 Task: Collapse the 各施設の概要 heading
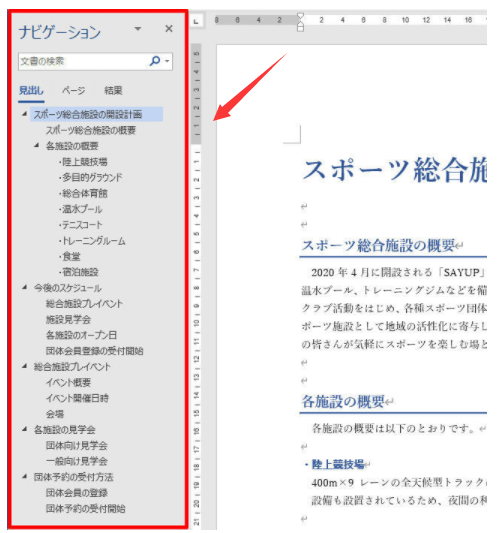[x=37, y=145]
